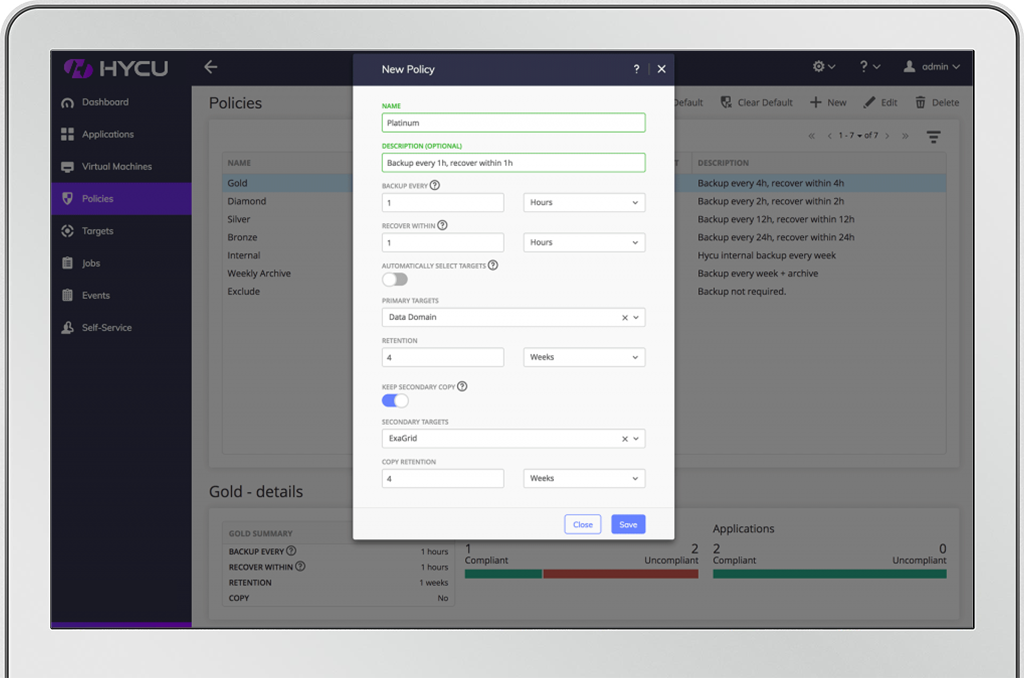This screenshot has height=678, width=1024.
Task: Select the Diamond policy row
Action: pos(247,201)
